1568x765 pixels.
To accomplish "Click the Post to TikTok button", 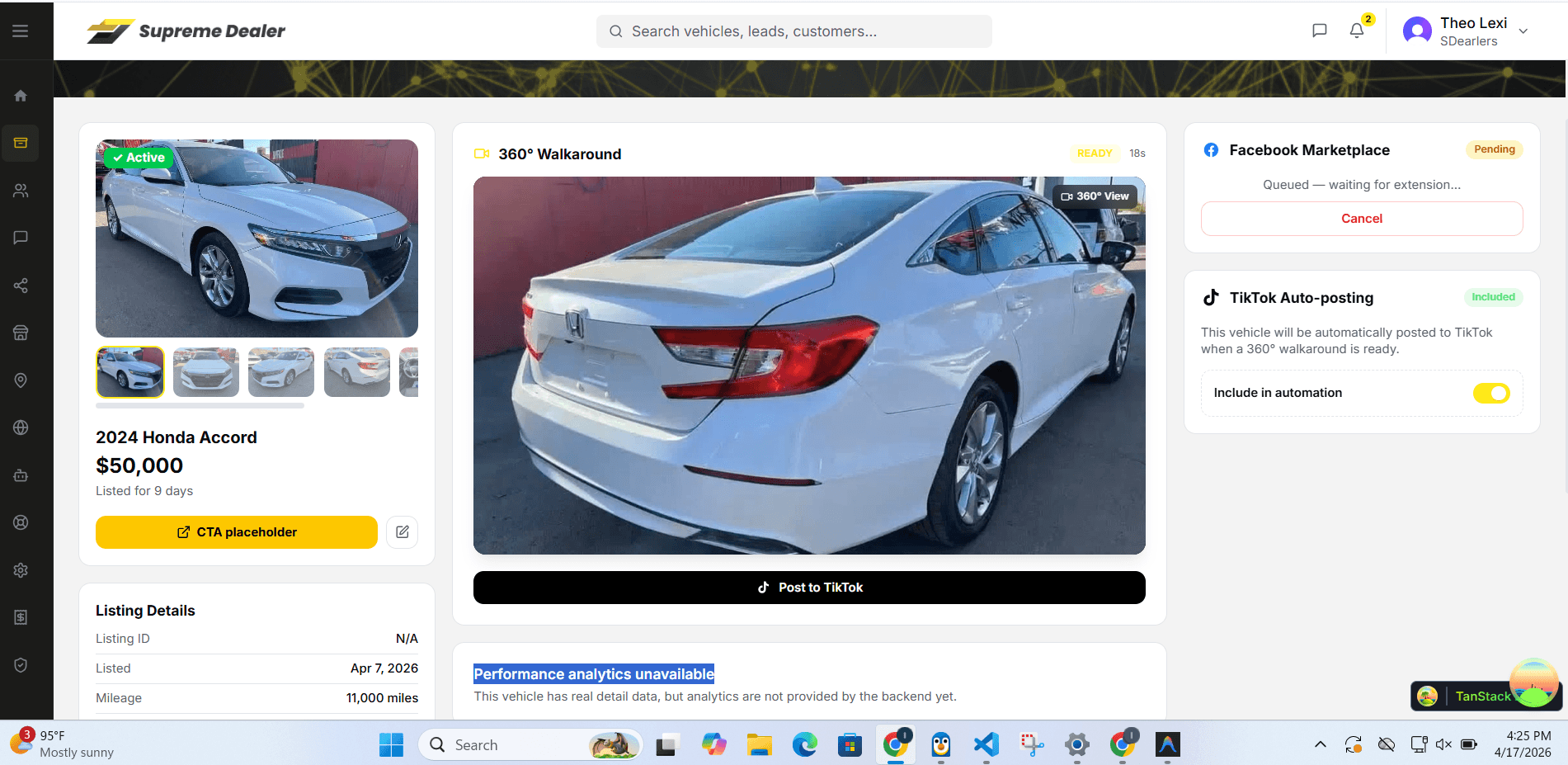I will pyautogui.click(x=809, y=588).
